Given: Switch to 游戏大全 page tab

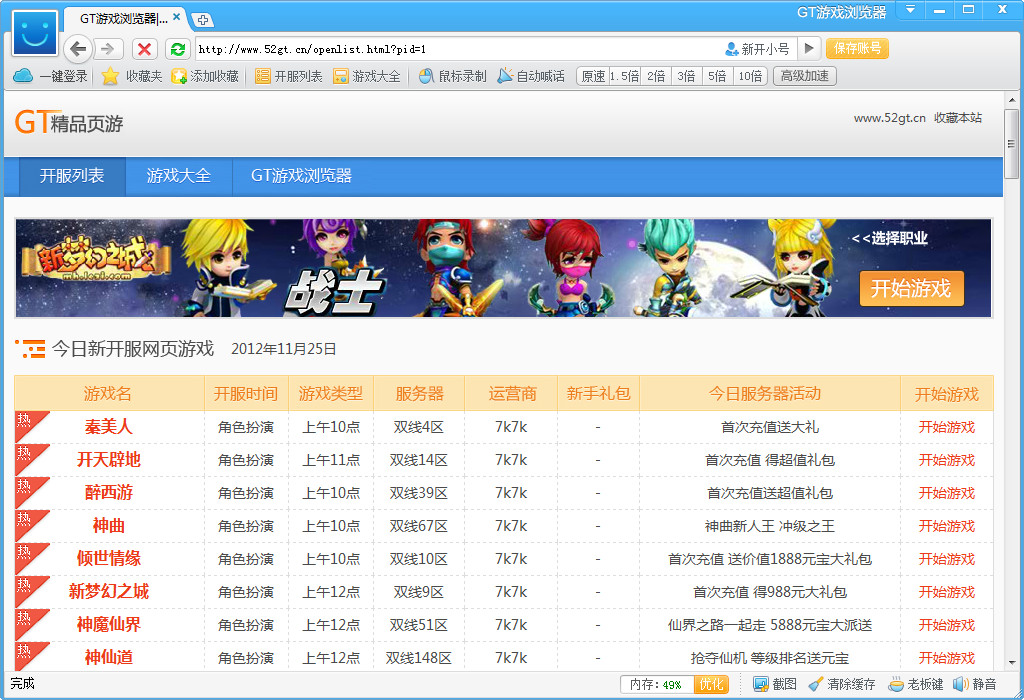Looking at the screenshot, I should point(178,176).
